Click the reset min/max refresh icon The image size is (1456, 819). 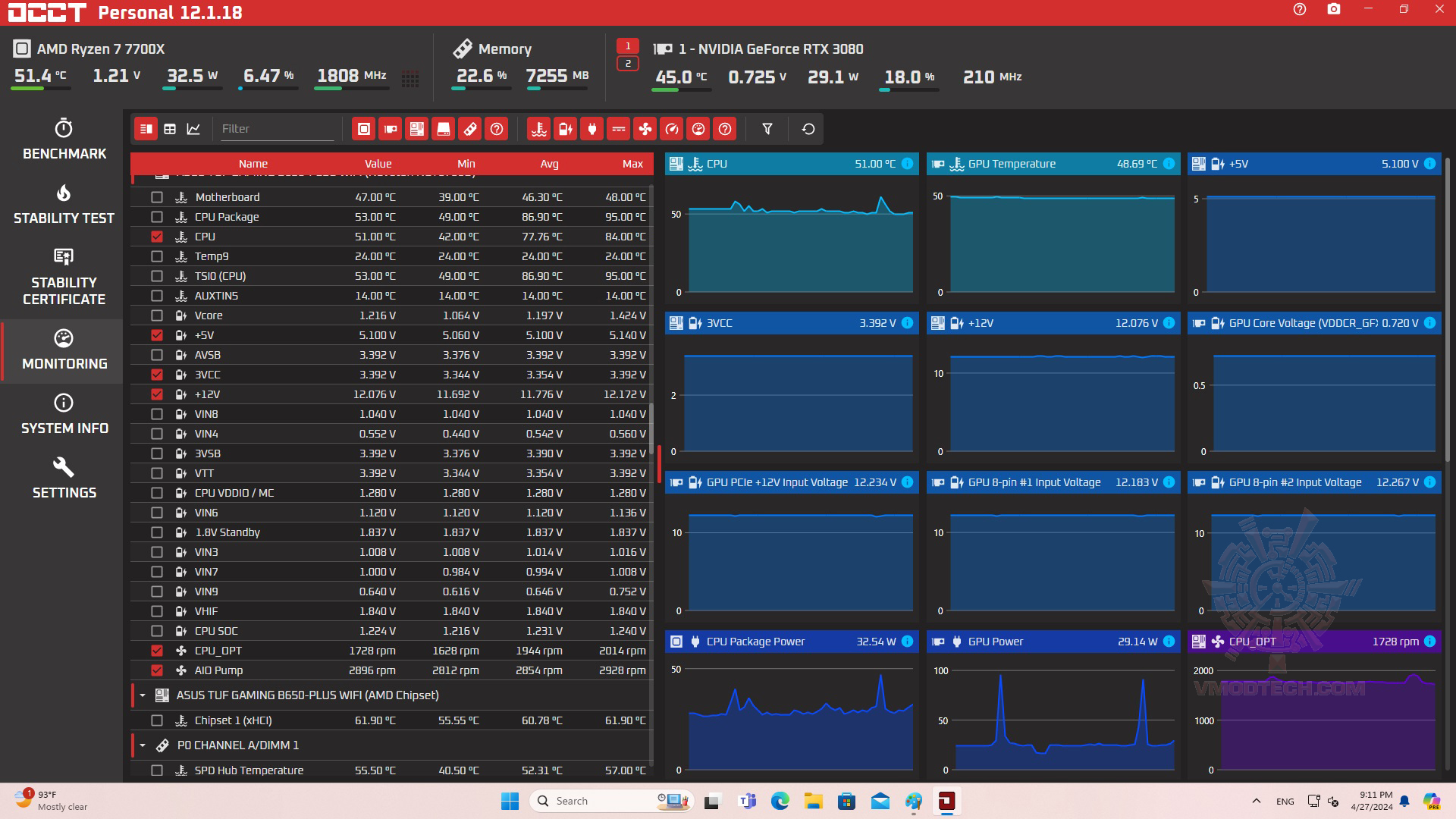pyautogui.click(x=808, y=129)
